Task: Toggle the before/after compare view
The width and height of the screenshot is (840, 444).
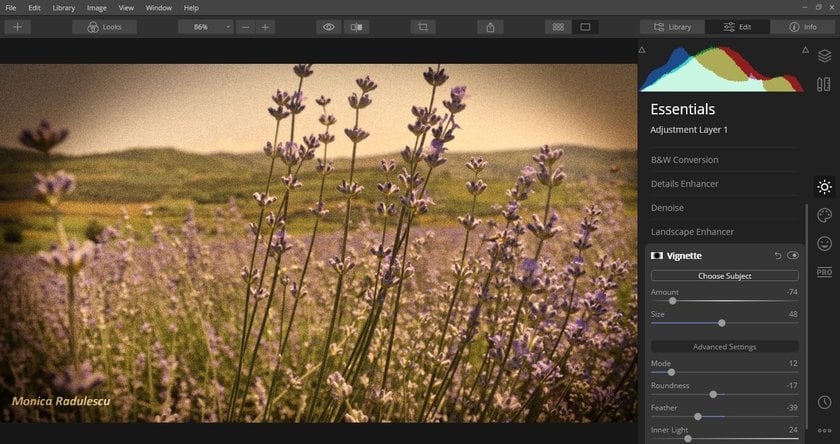Action: point(356,27)
